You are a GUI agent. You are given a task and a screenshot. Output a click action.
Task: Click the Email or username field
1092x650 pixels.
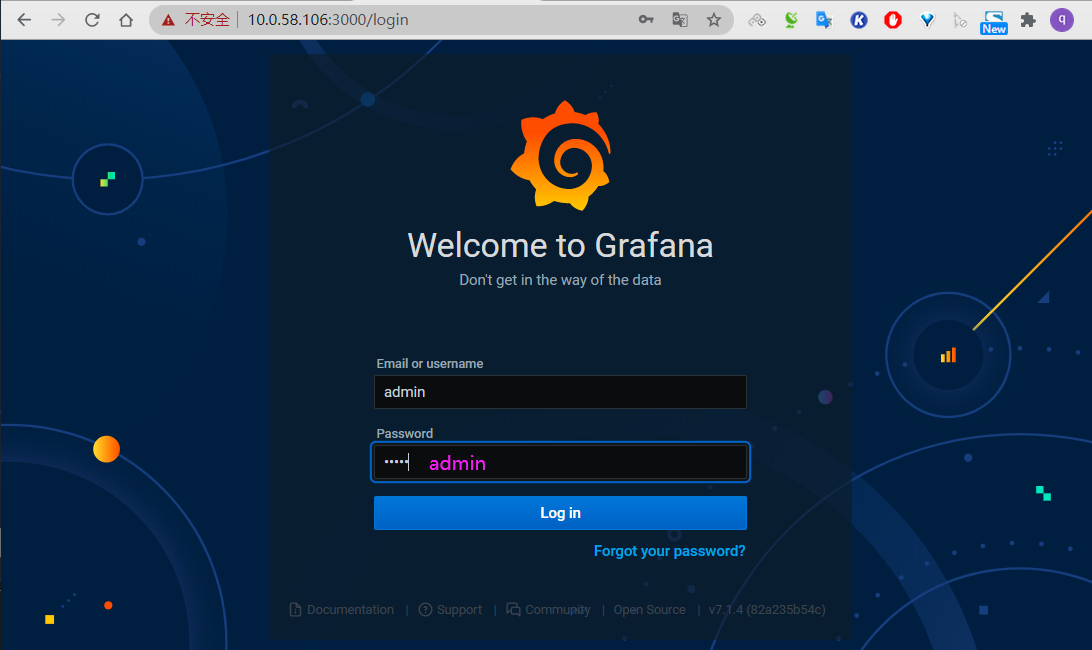coord(560,392)
